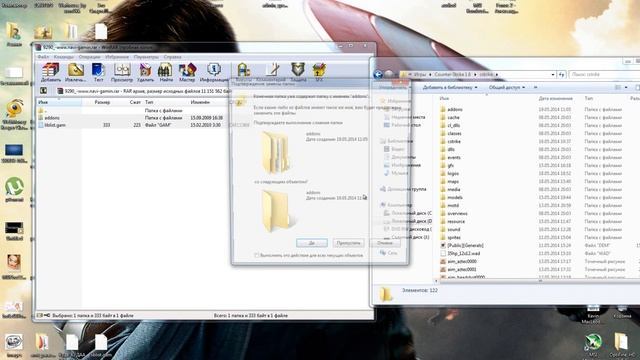
Task: Open the view options dropdown in Explorer
Action: [x=626, y=87]
